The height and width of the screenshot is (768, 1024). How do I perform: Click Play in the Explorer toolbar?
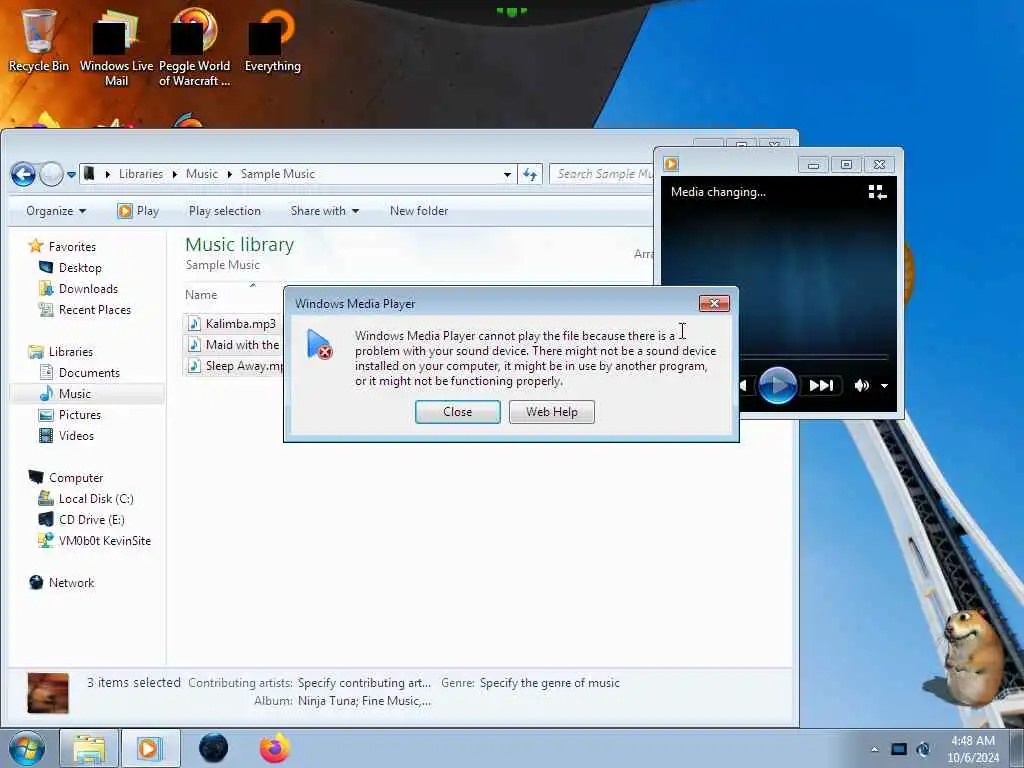tap(138, 211)
